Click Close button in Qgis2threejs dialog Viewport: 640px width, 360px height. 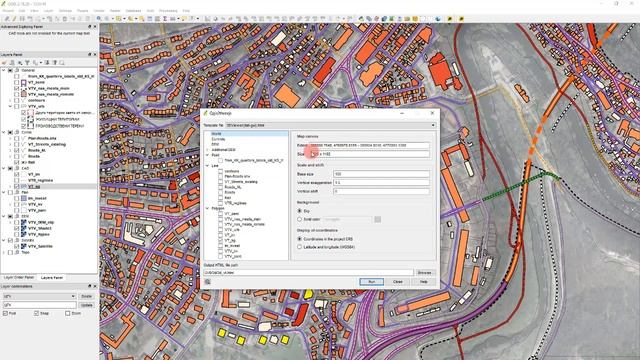click(x=398, y=282)
